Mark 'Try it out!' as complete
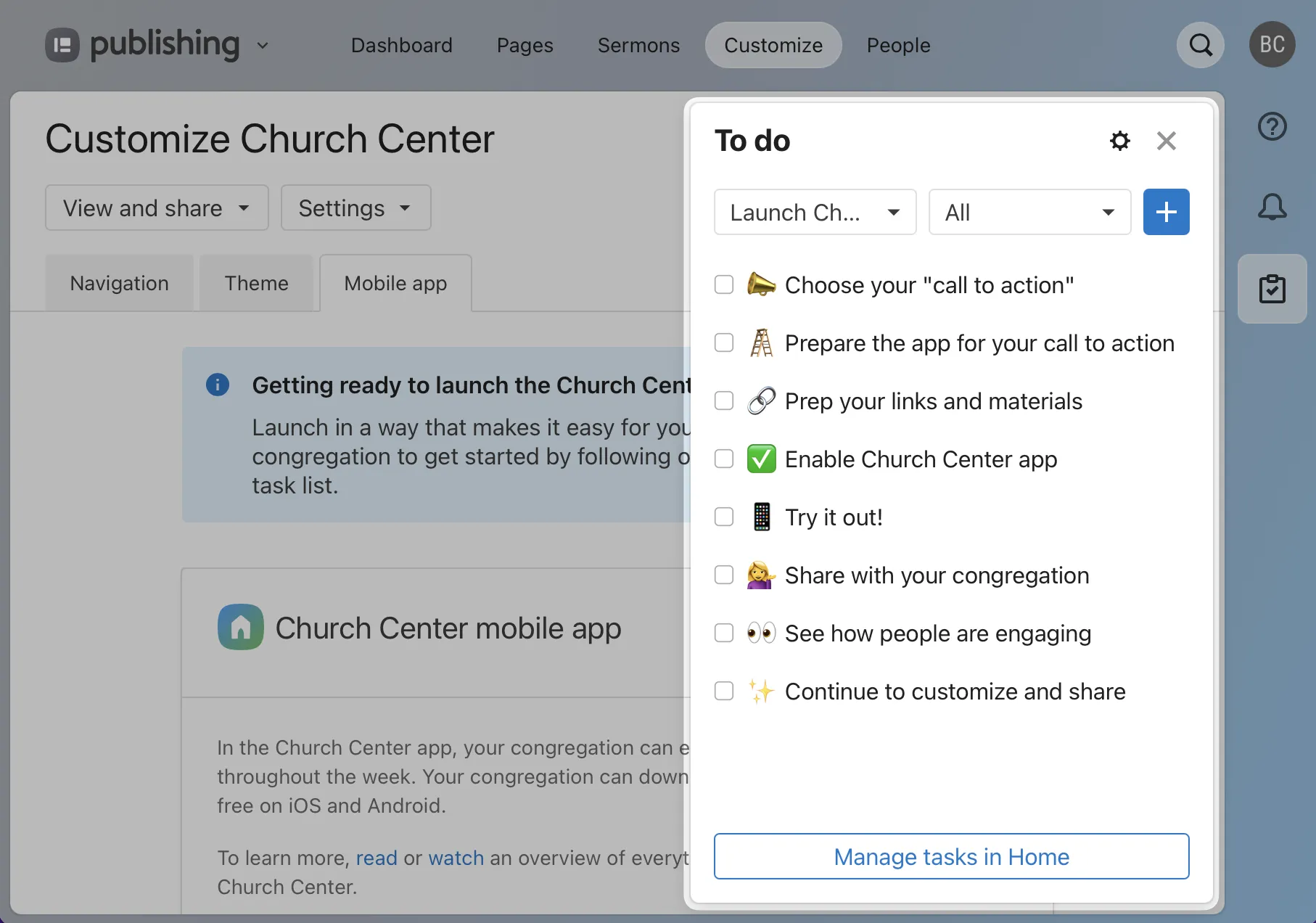The image size is (1316, 923). click(723, 517)
